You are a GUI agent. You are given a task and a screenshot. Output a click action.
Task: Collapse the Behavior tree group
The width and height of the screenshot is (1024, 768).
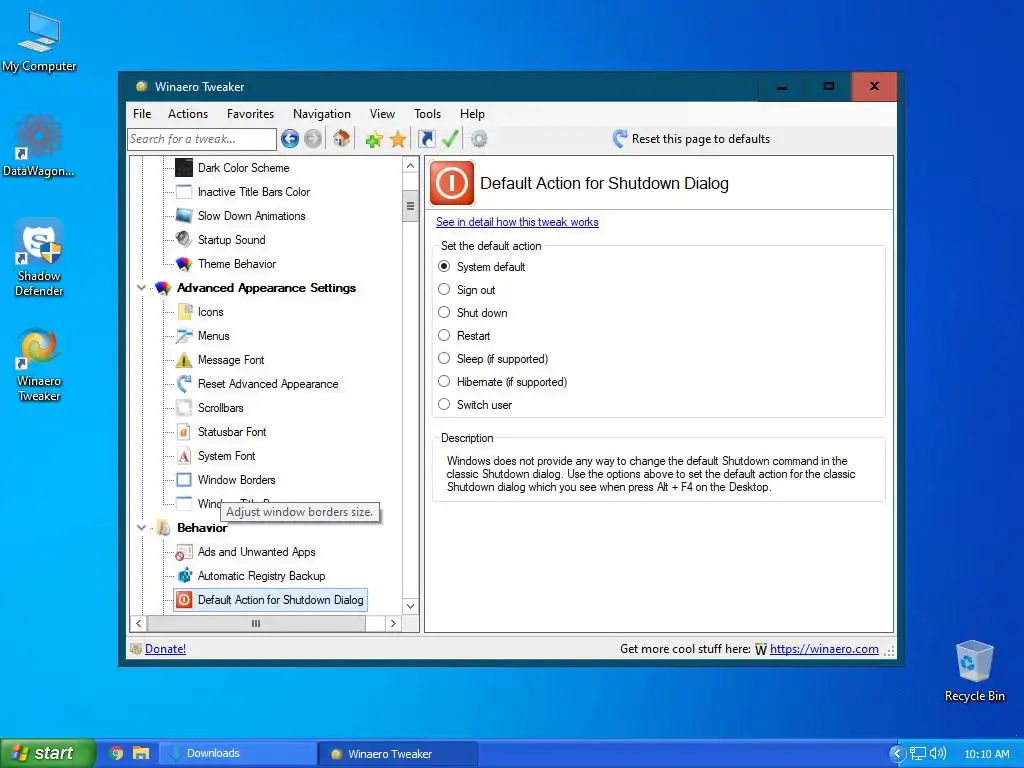(x=141, y=528)
